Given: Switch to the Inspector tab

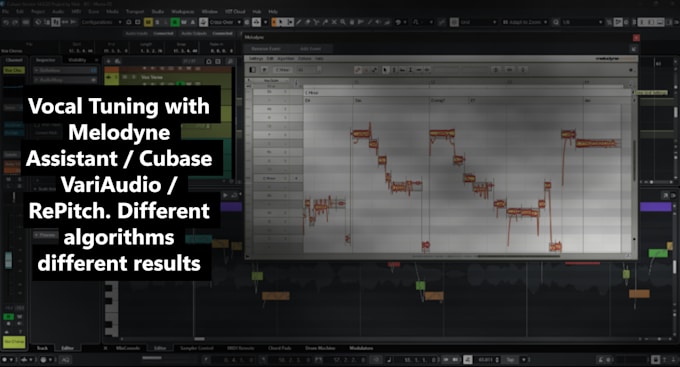Looking at the screenshot, I should (46, 60).
